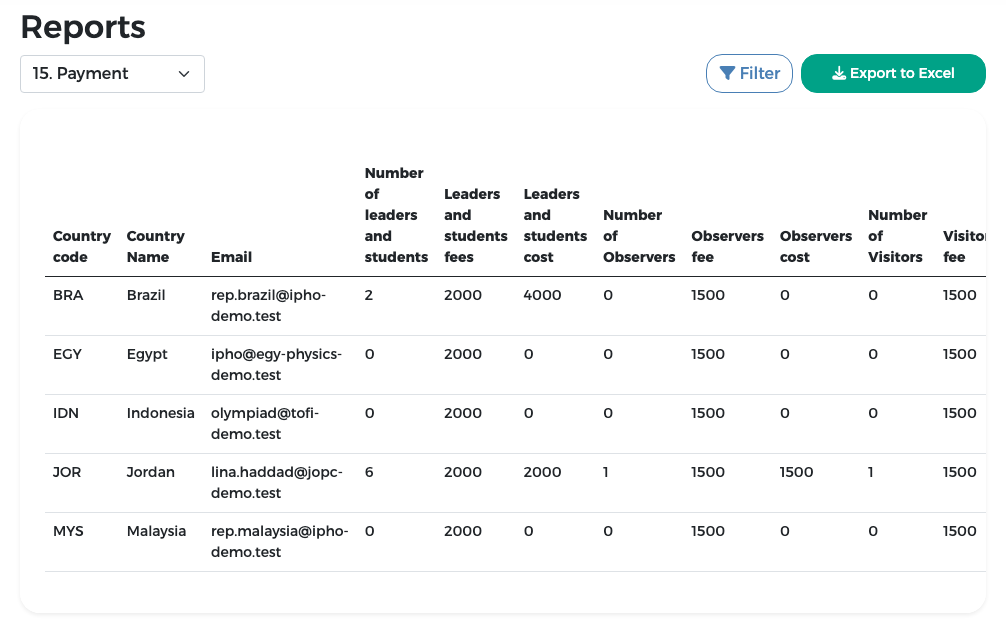
Task: Select the Indonesia country name cell
Action: click(x=160, y=413)
